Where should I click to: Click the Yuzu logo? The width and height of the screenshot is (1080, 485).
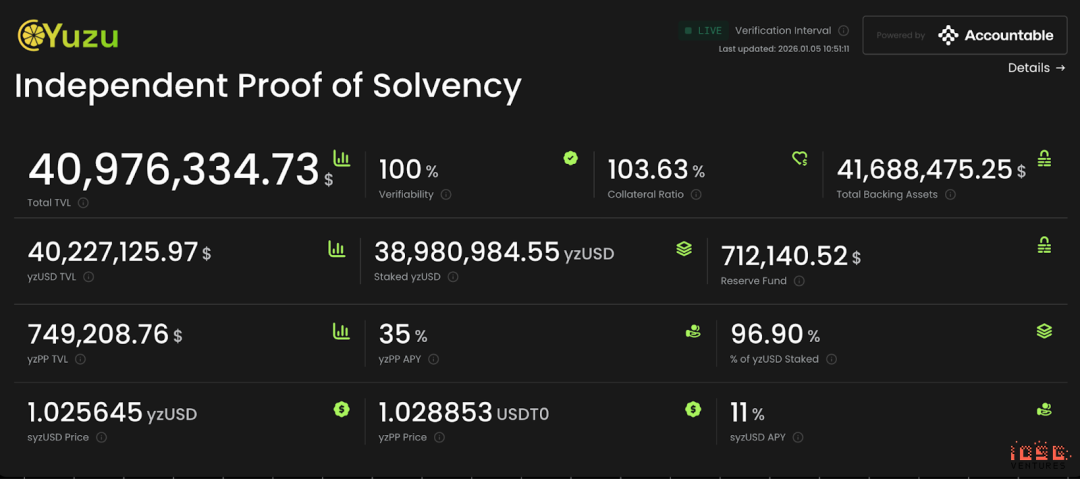tap(68, 36)
